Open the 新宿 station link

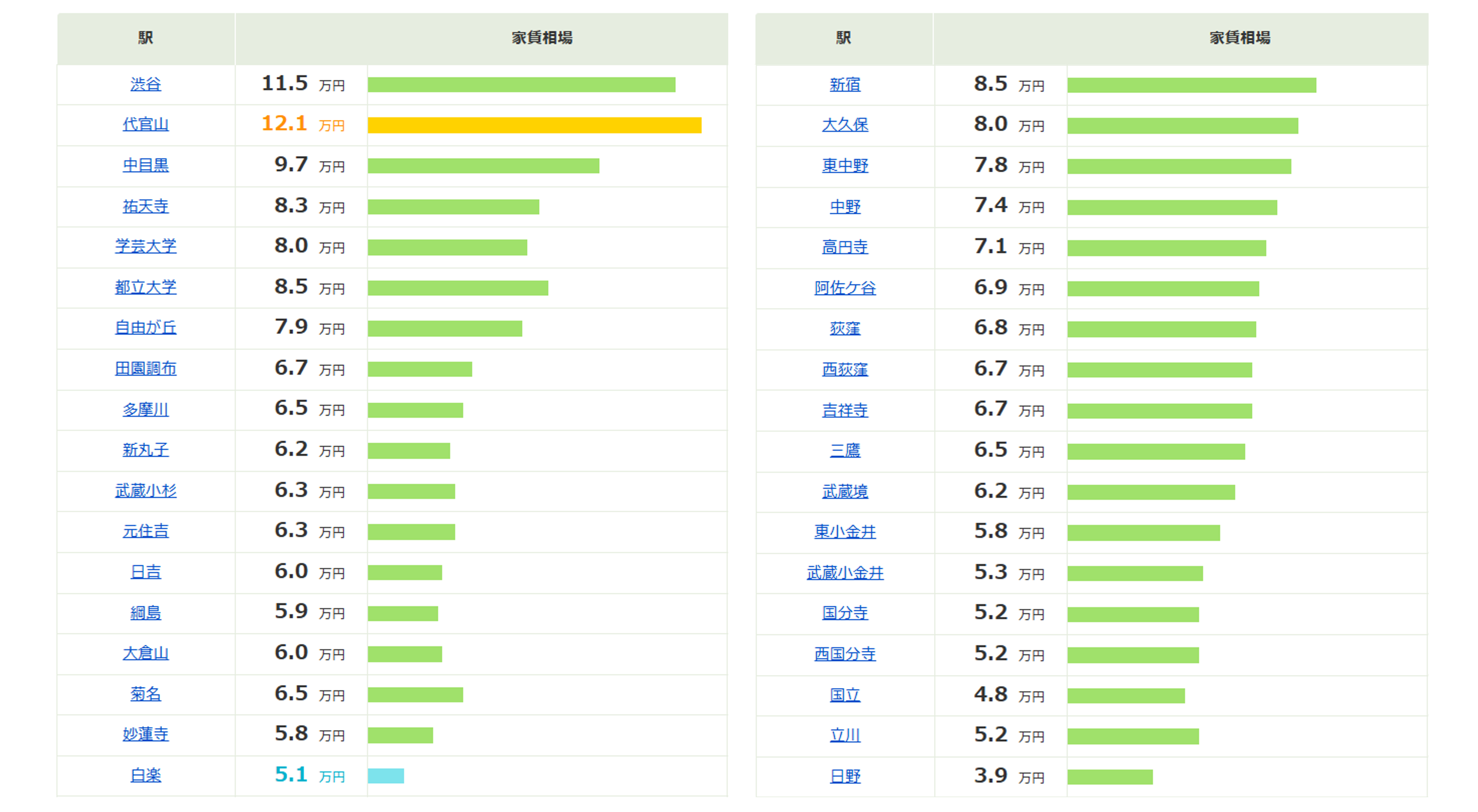click(845, 85)
